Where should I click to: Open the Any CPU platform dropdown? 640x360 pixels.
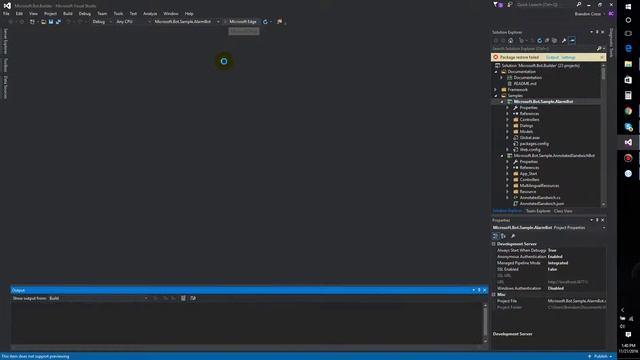coord(133,22)
